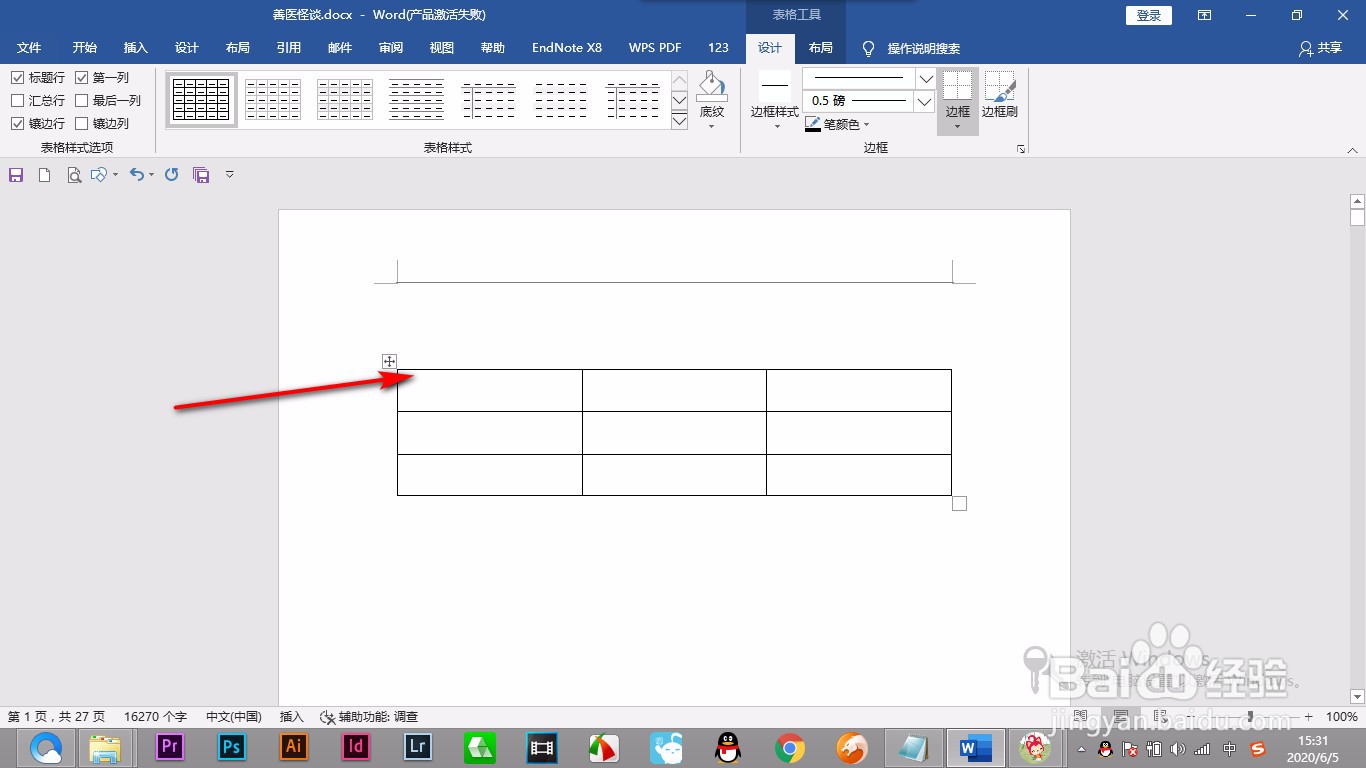Click the ribbon display options icon
The width and height of the screenshot is (1366, 768).
tap(1205, 15)
